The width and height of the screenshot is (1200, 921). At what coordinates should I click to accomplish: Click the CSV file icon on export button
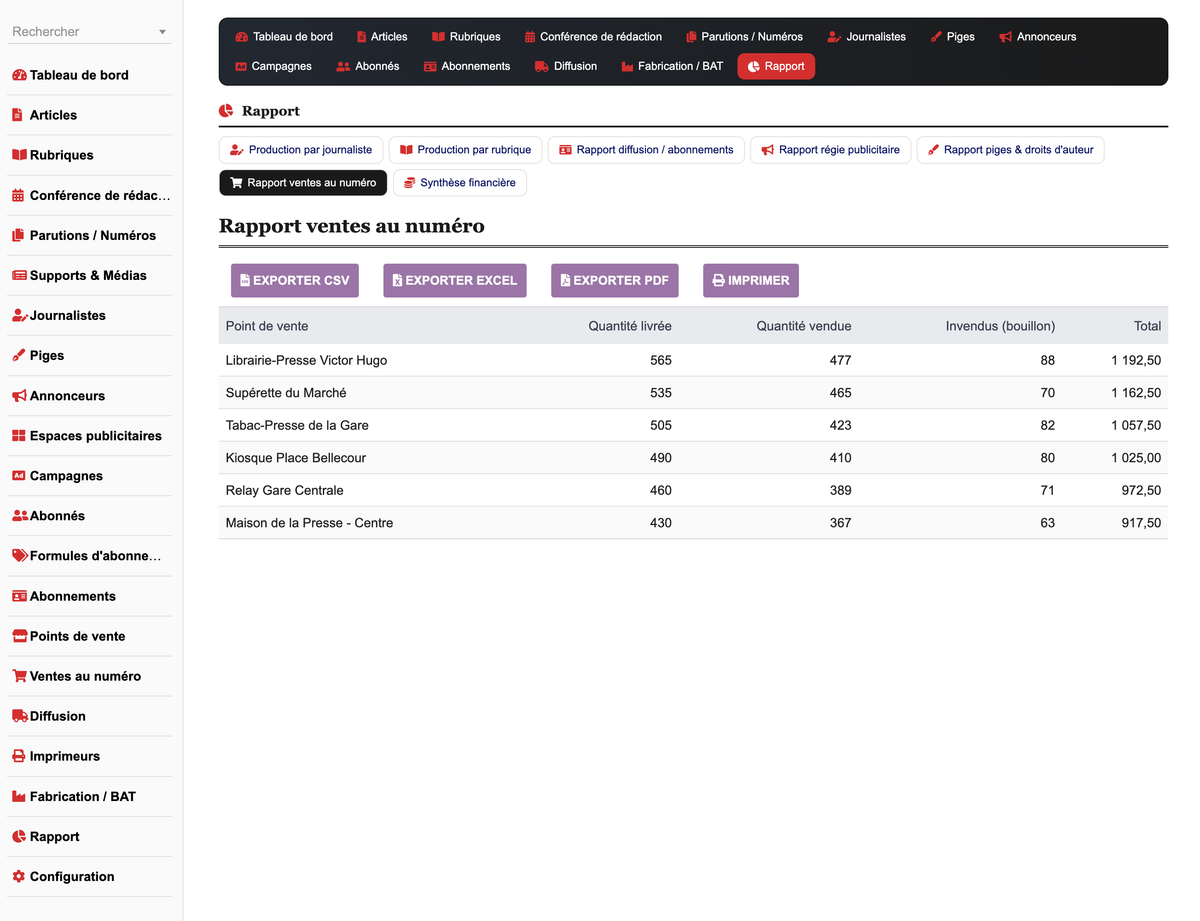pyautogui.click(x=245, y=281)
